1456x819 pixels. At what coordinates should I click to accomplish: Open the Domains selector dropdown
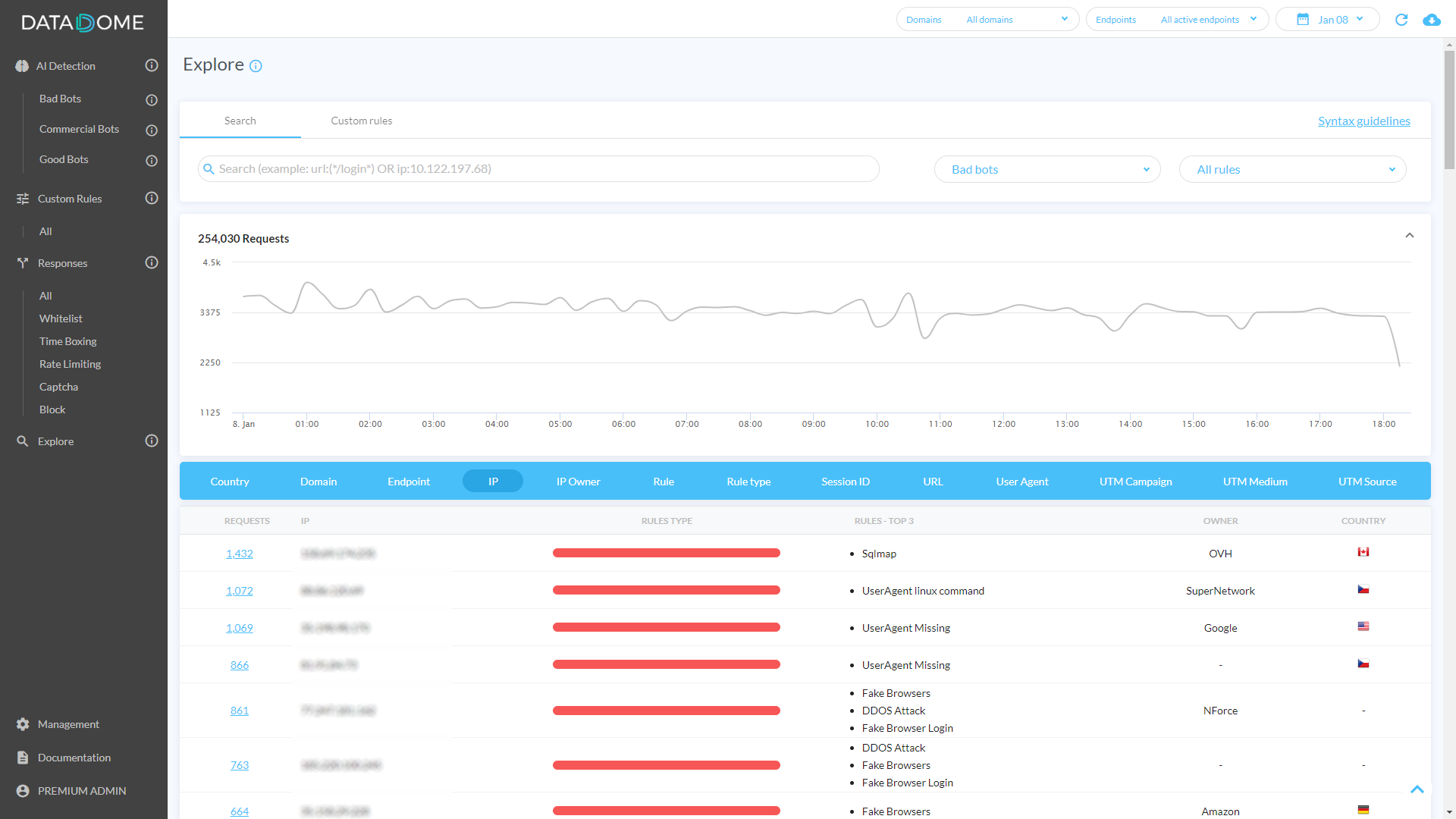987,20
